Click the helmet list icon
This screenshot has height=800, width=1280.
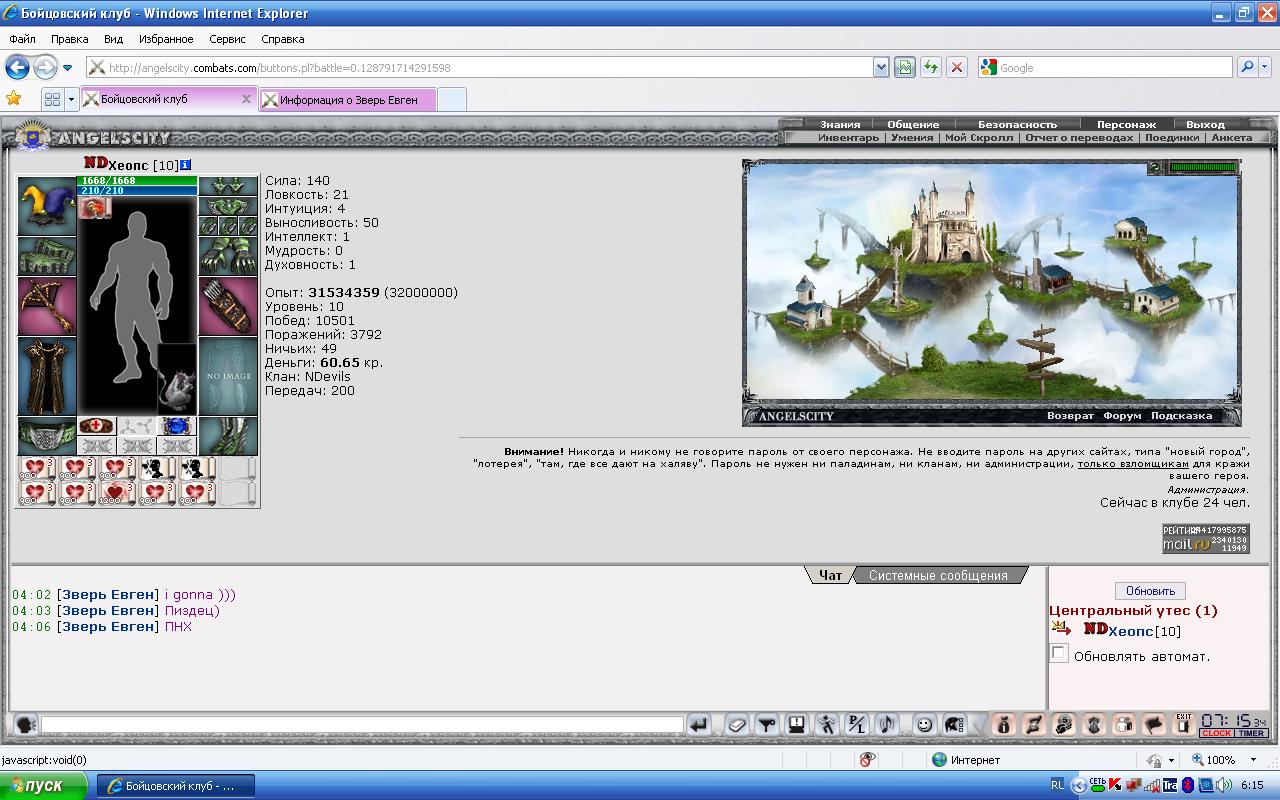pyautogui.click(x=955, y=724)
